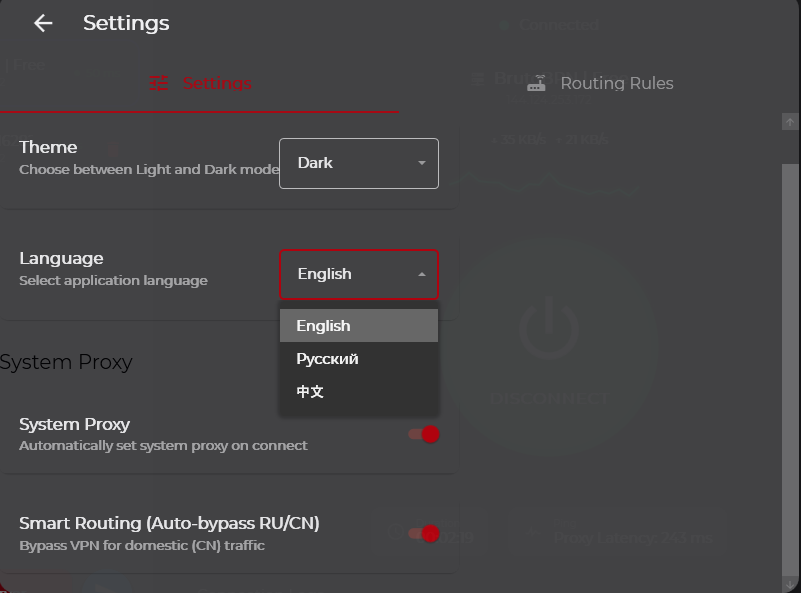Click the Theme label text
The image size is (801, 593).
[48, 147]
